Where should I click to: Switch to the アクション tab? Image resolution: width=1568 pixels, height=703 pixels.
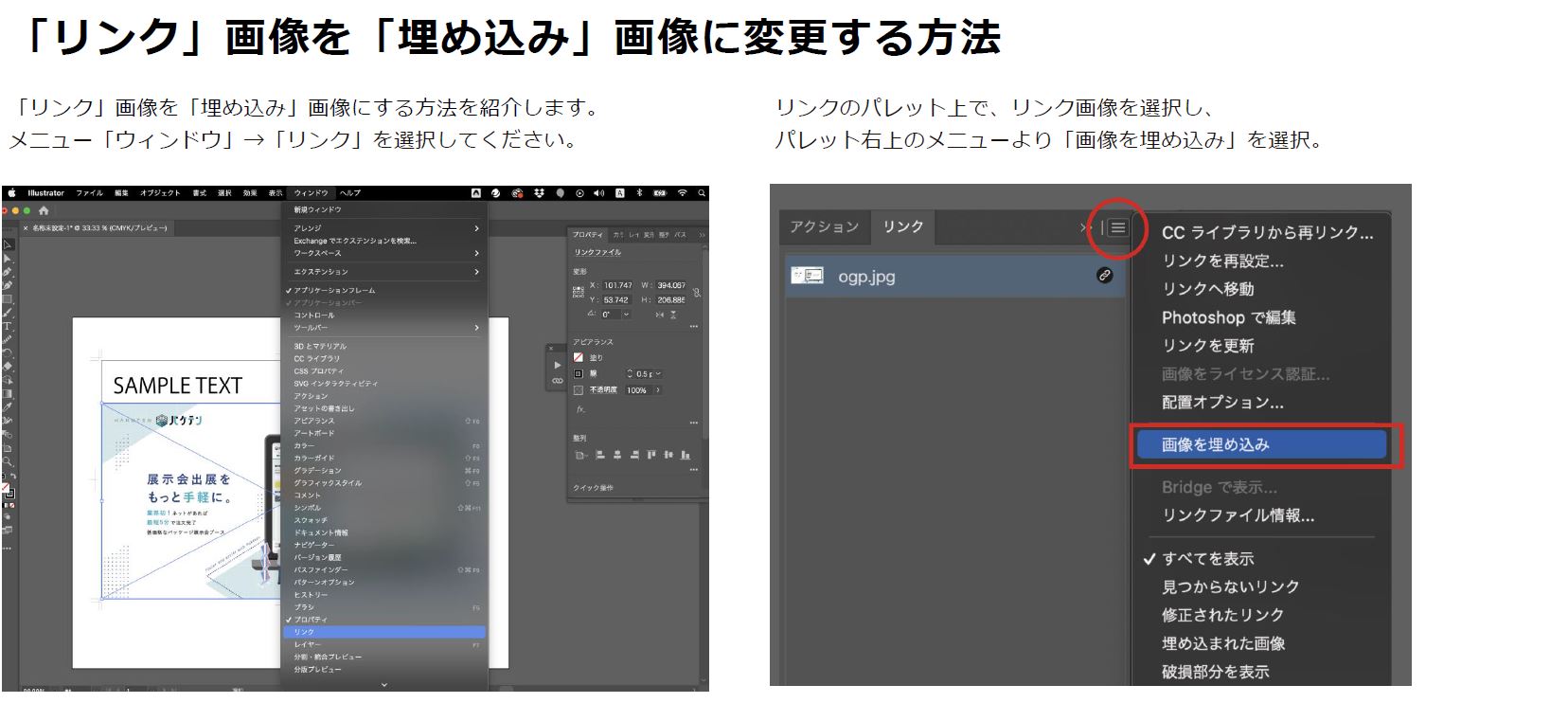pyautogui.click(x=824, y=227)
